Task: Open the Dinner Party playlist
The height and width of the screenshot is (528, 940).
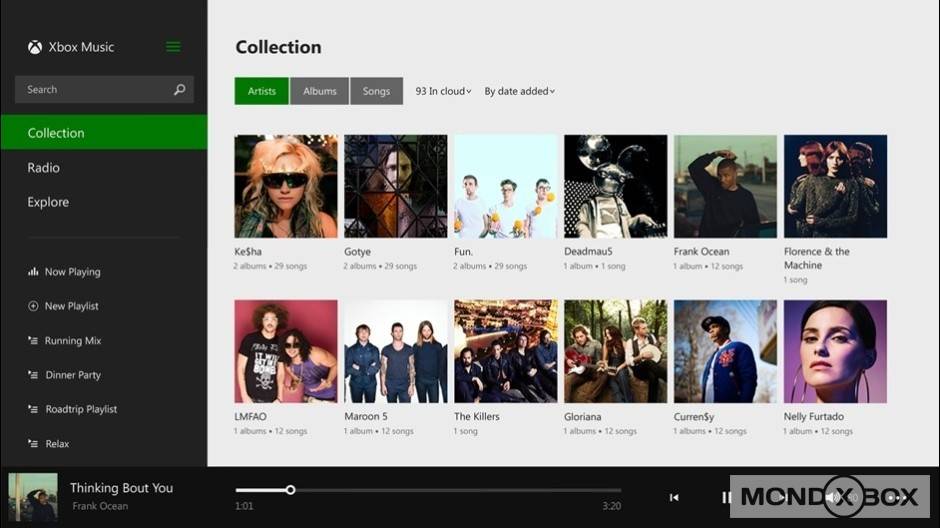Action: tap(72, 375)
